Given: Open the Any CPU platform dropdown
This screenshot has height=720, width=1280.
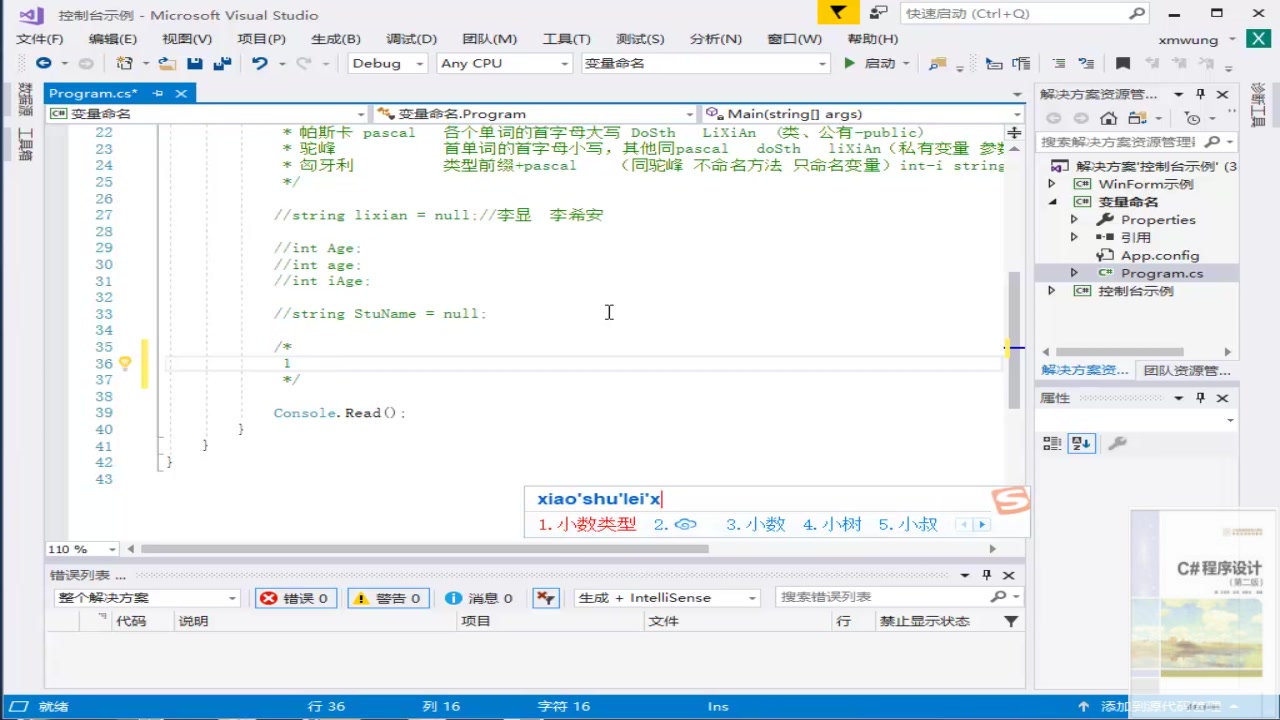Looking at the screenshot, I should coord(503,63).
